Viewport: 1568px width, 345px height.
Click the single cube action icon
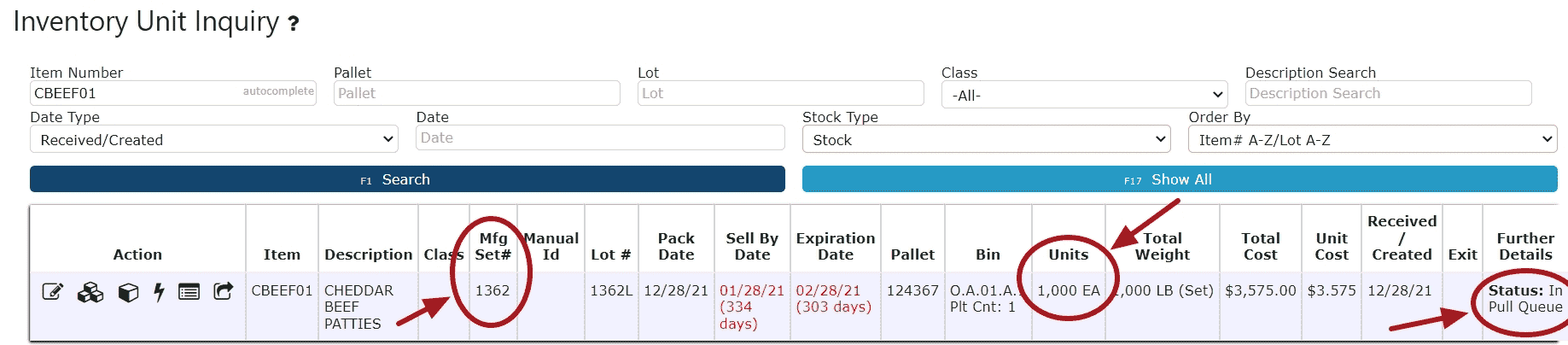coord(128,293)
